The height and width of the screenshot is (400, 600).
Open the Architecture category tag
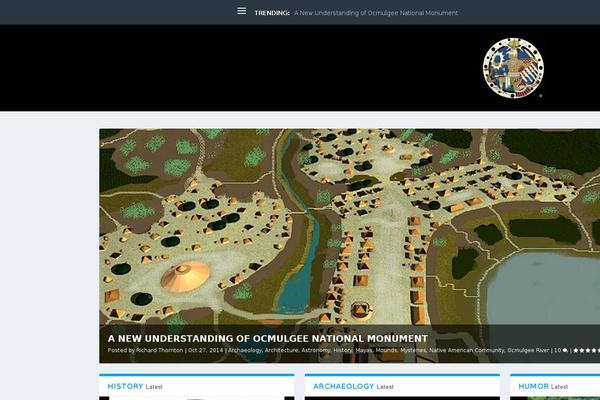[281, 350]
